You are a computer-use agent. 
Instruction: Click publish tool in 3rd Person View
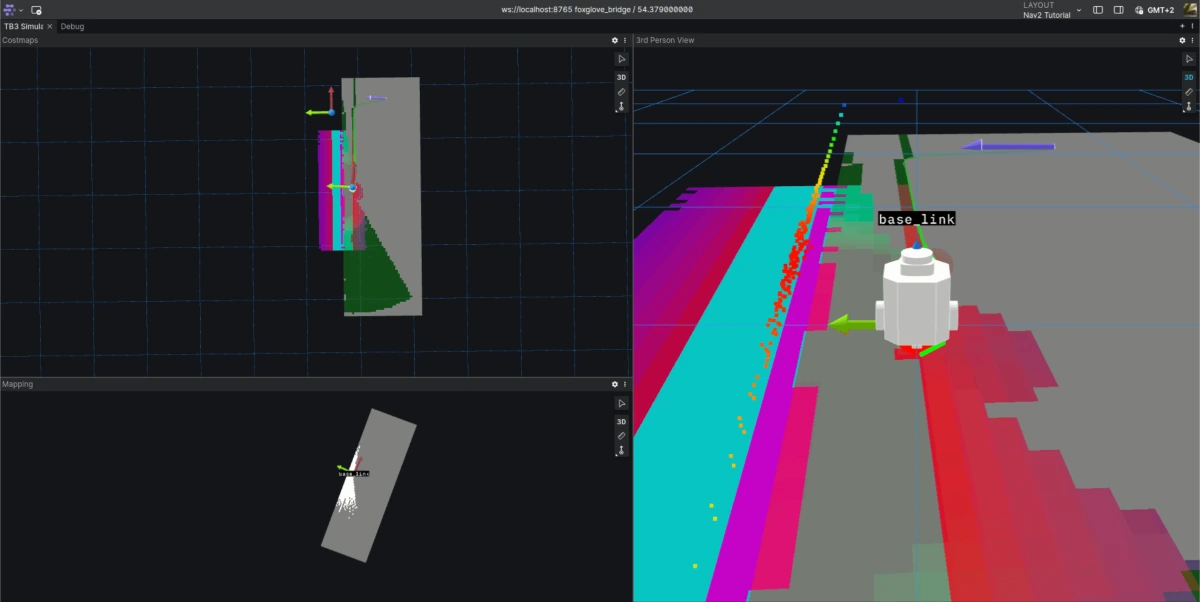1189,106
